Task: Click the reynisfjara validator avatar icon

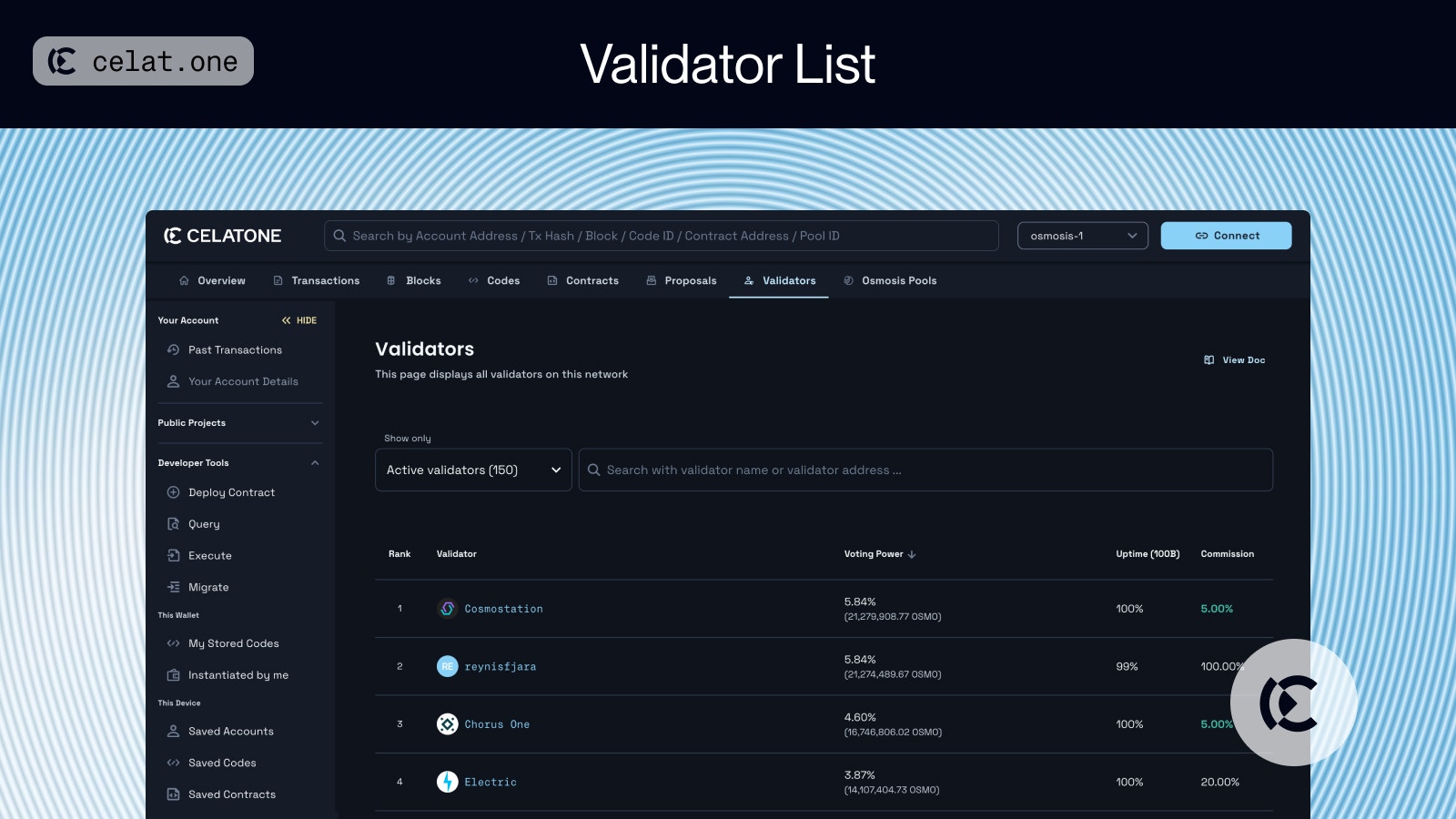Action: (447, 666)
